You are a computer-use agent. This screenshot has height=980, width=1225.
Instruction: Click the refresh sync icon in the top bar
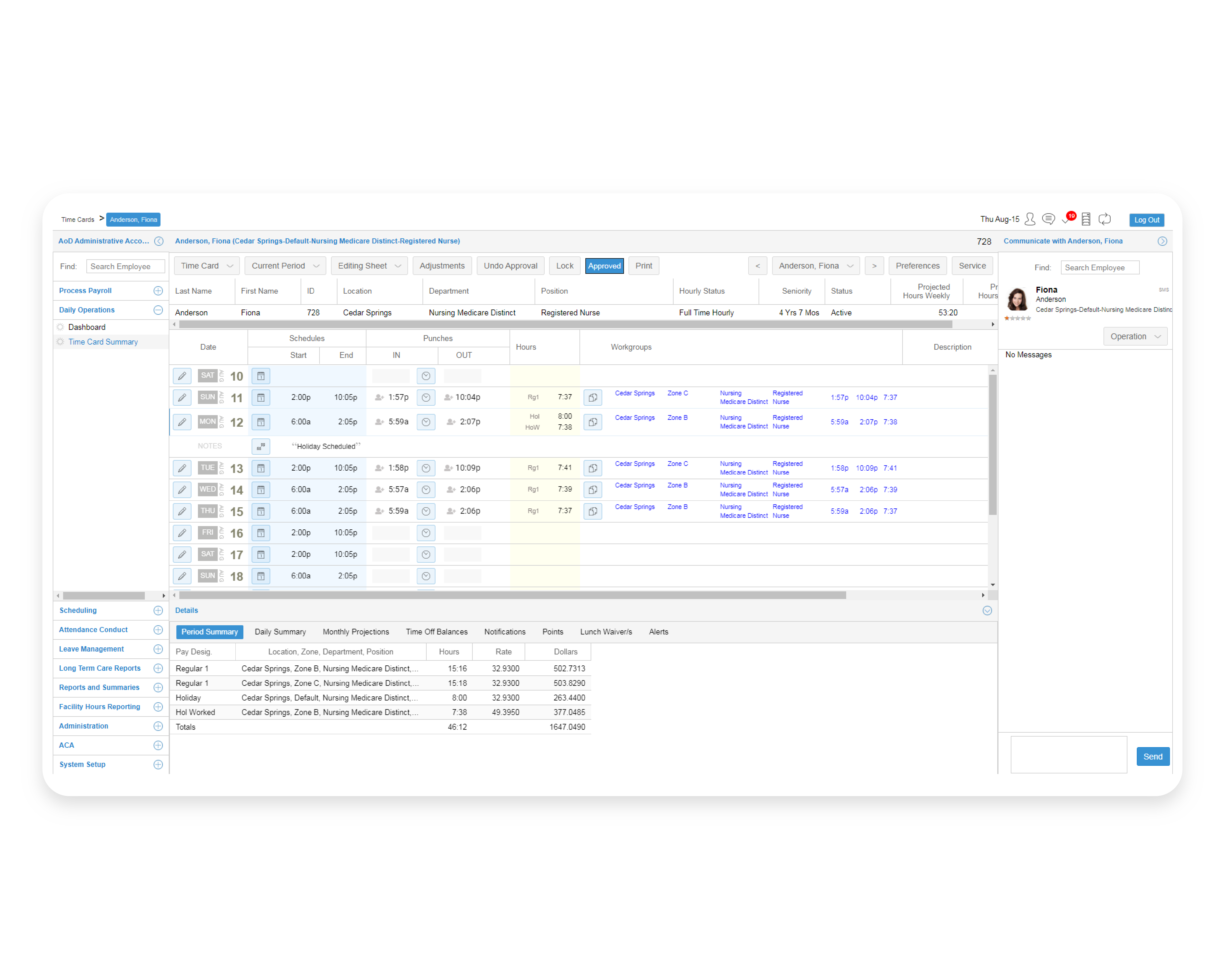[x=1104, y=219]
